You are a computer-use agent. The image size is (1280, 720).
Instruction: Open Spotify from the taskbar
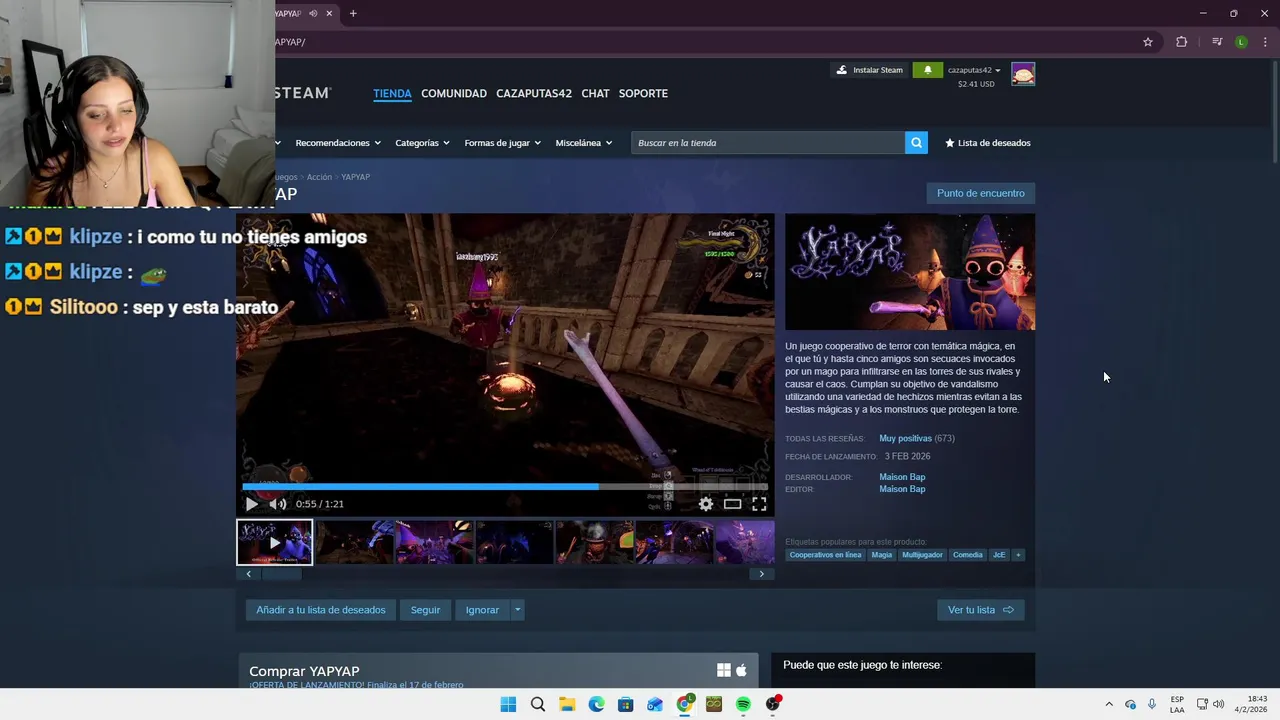tap(743, 704)
